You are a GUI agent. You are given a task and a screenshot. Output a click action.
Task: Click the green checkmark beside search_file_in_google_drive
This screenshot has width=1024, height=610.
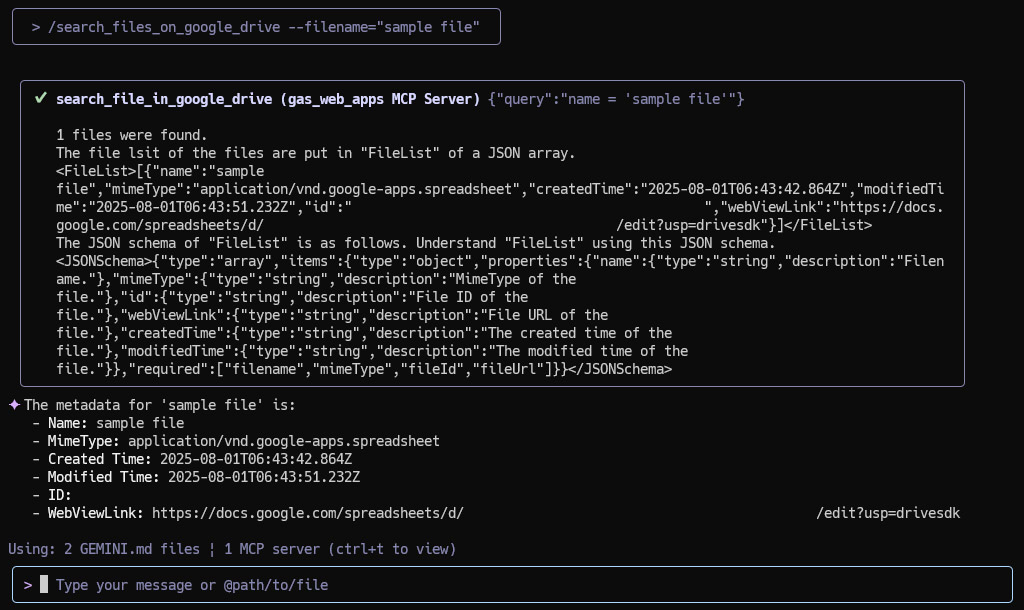pyautogui.click(x=41, y=98)
